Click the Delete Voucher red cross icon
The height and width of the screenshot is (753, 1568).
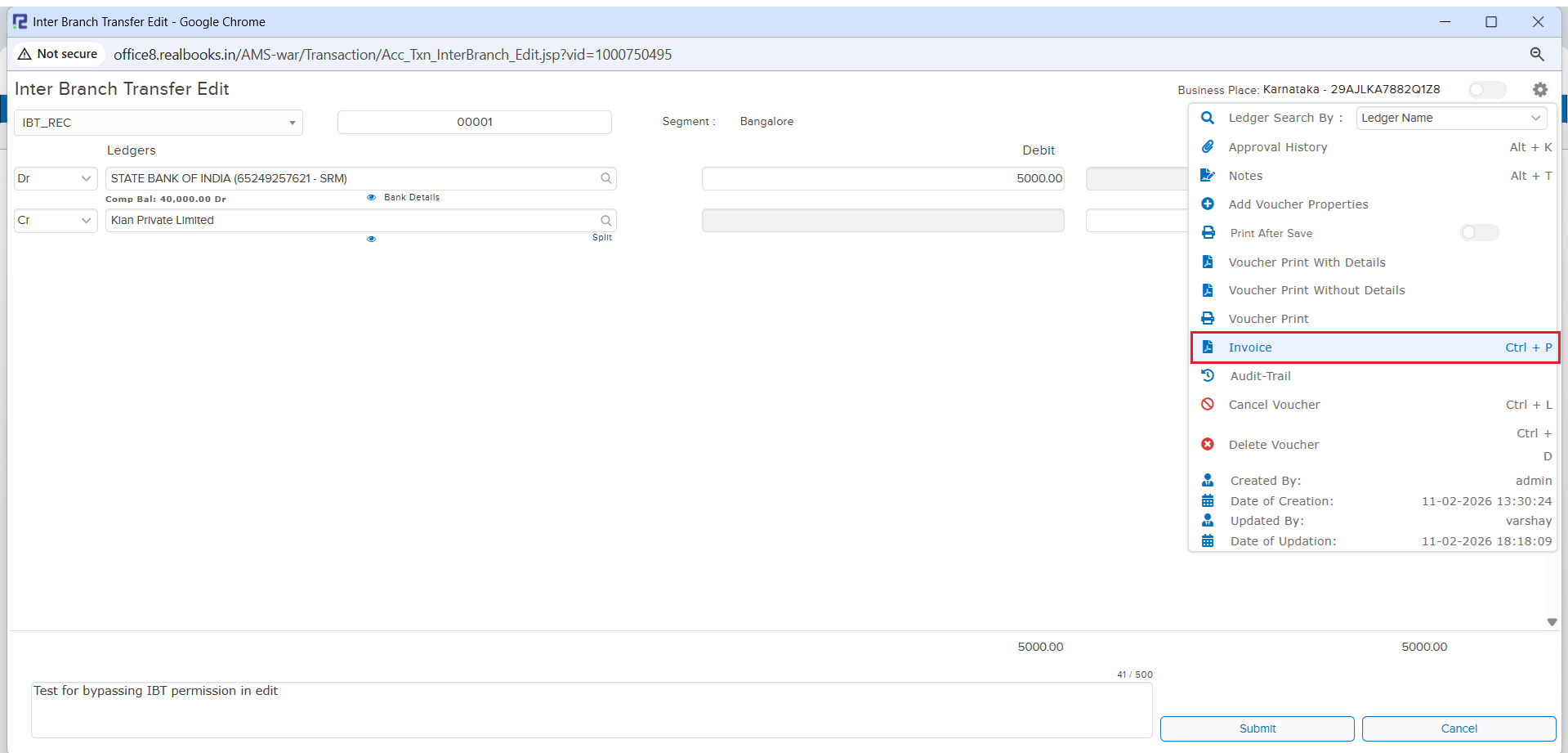point(1208,445)
